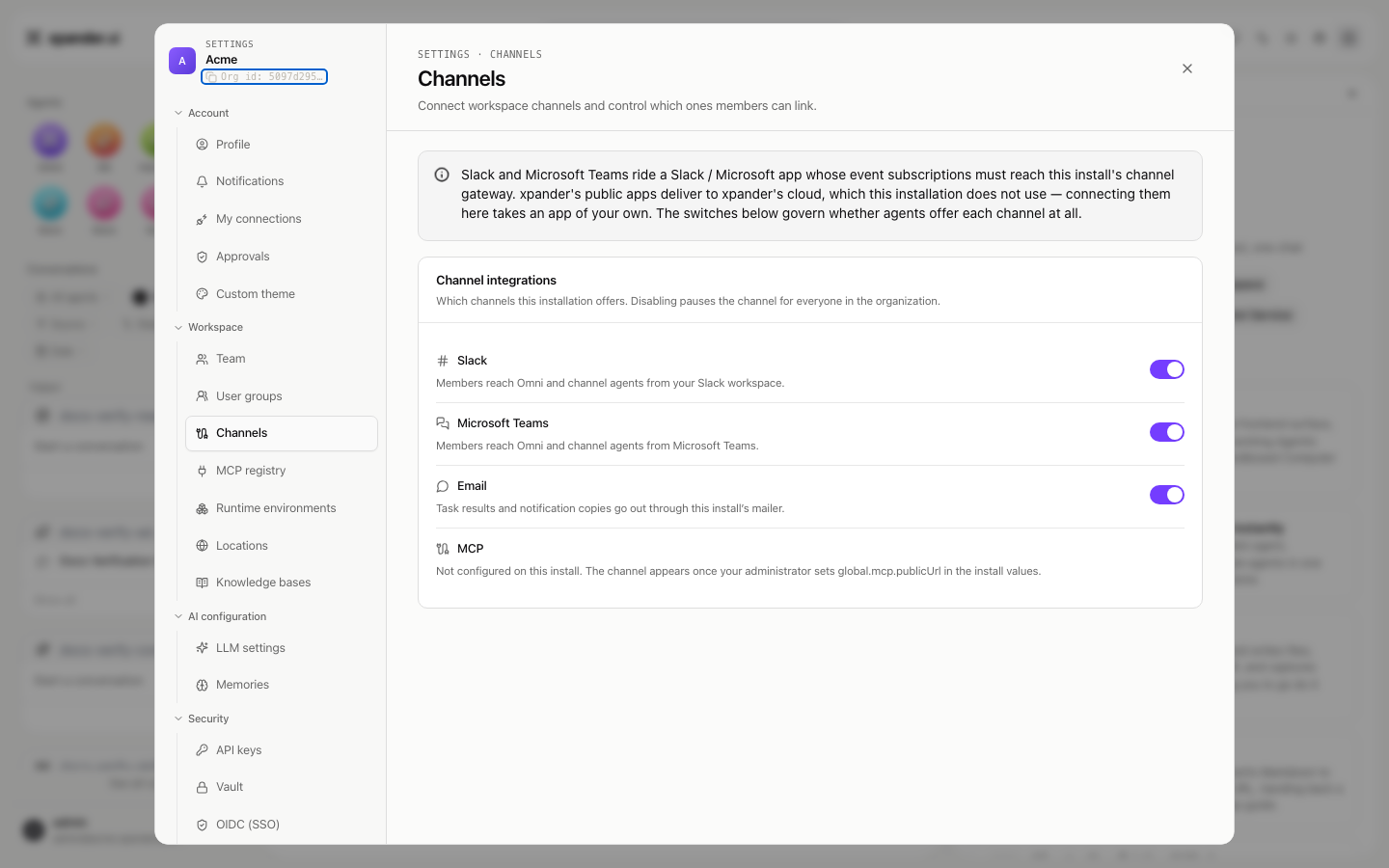Click the Security section label
Screen dimensions: 1389x868
(x=208, y=719)
